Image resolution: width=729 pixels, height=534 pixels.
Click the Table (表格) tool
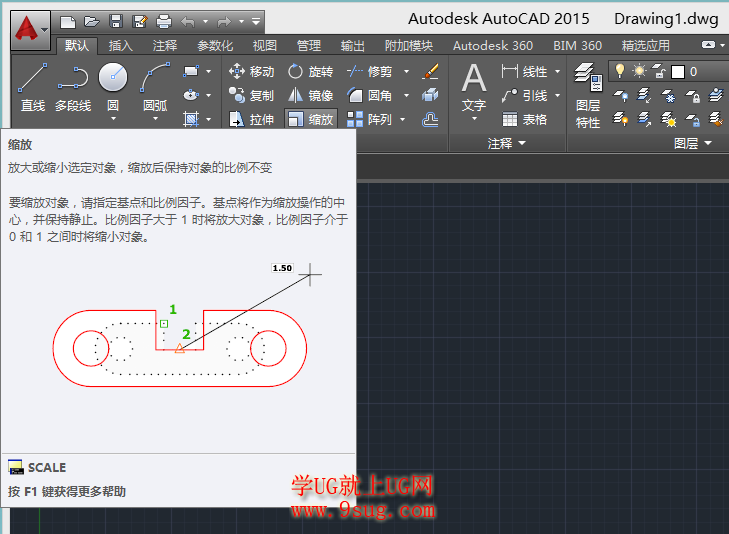pos(525,119)
